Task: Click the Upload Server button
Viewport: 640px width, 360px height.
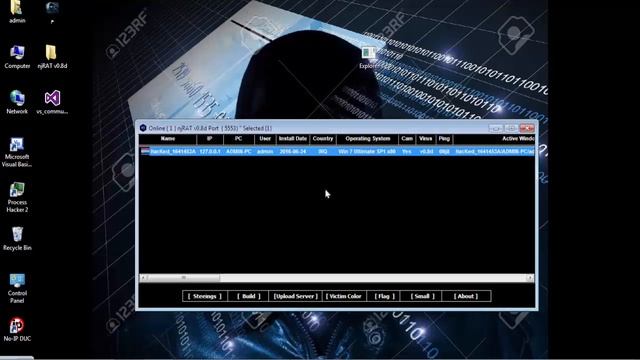Action: click(x=296, y=296)
